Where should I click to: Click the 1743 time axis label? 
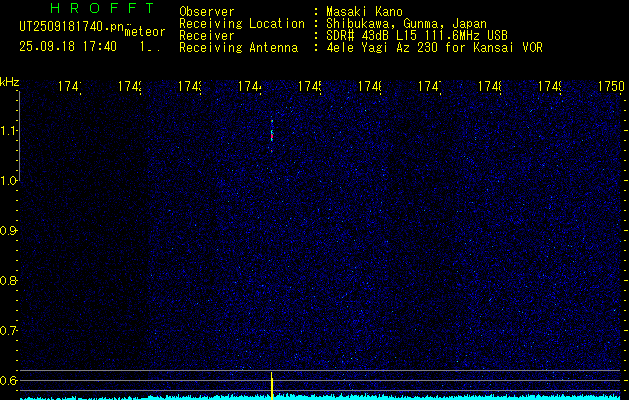(x=189, y=86)
